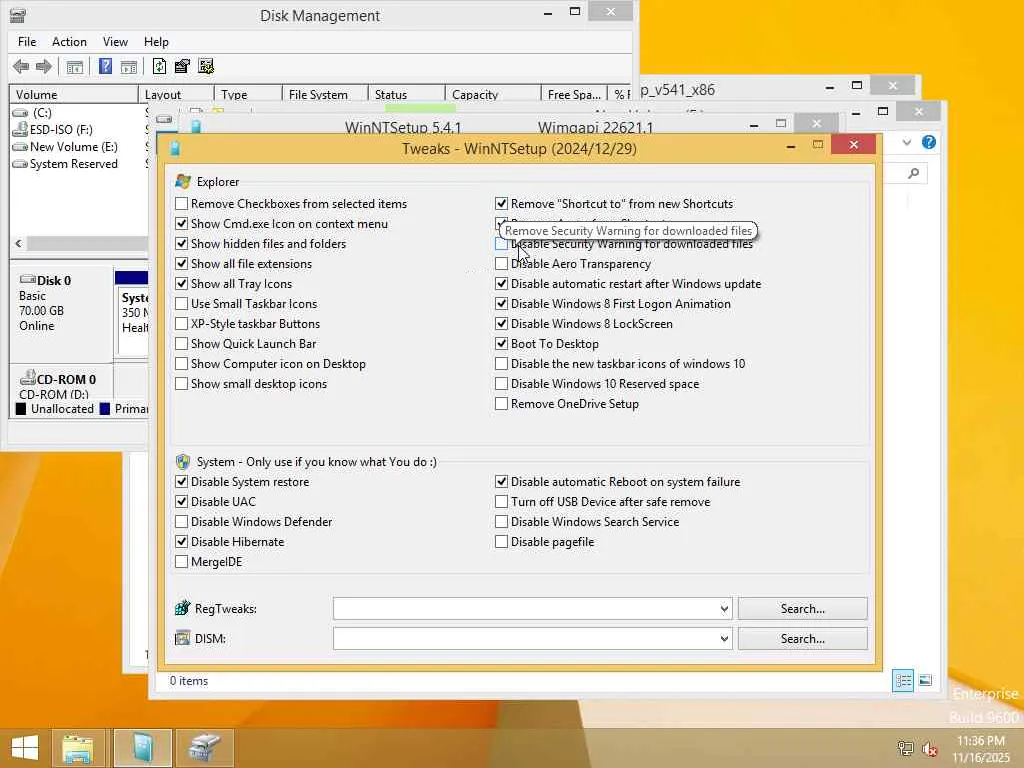This screenshot has height=768, width=1024.
Task: Click the System section shield icon
Action: tap(183, 462)
